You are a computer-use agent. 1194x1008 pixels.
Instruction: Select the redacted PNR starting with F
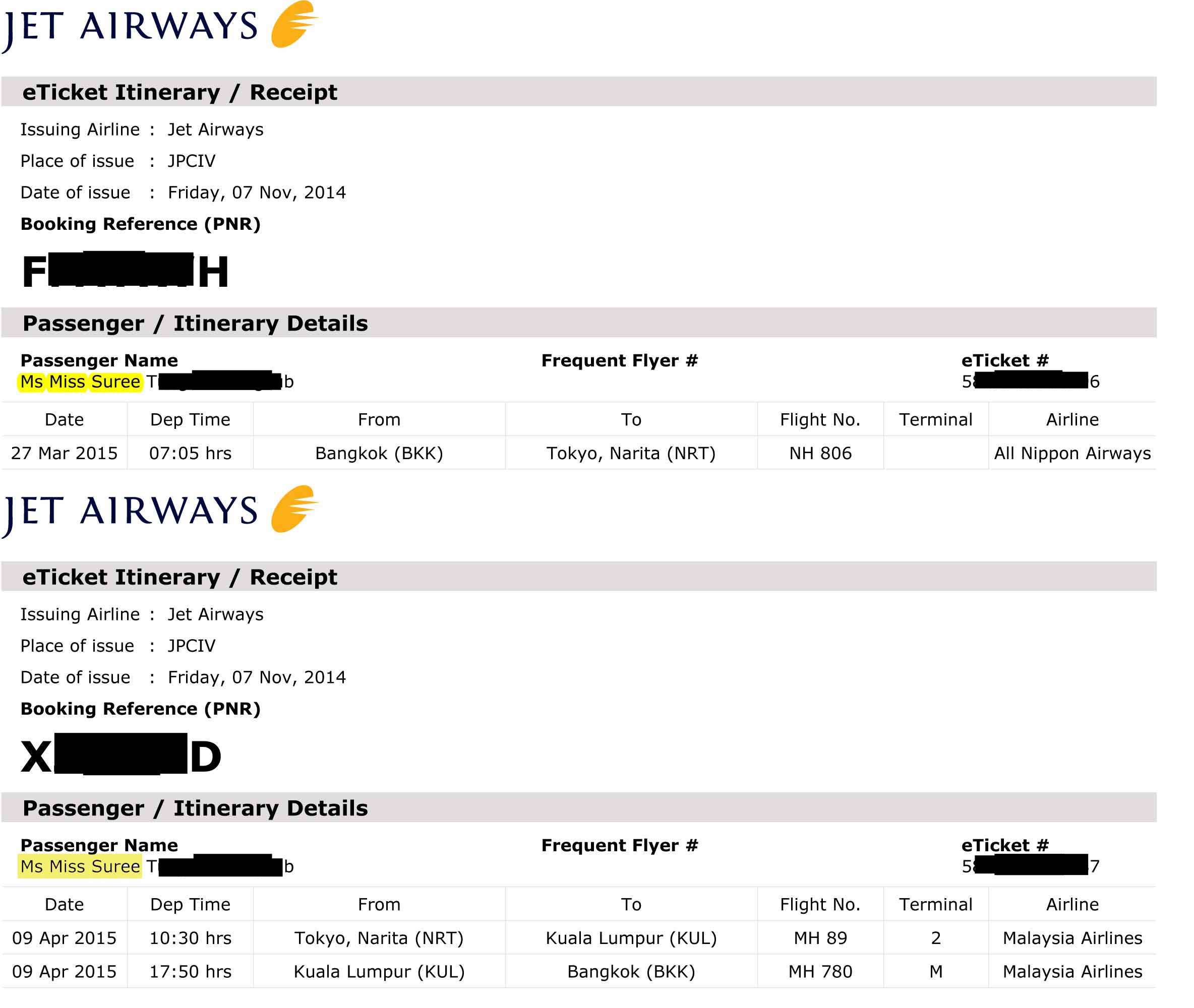pyautogui.click(x=125, y=270)
